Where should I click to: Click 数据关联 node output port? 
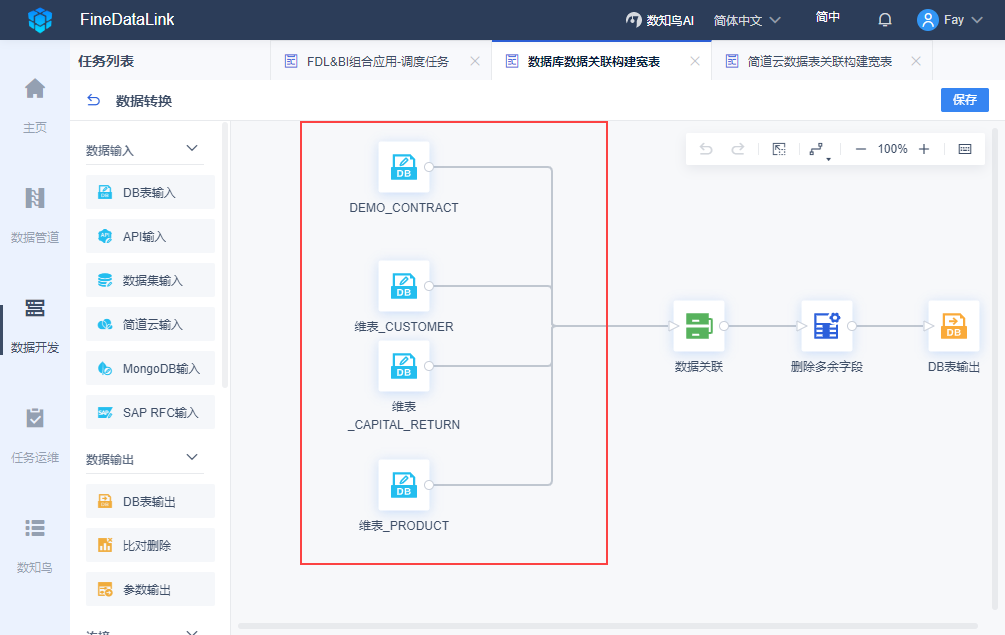pyautogui.click(x=724, y=326)
